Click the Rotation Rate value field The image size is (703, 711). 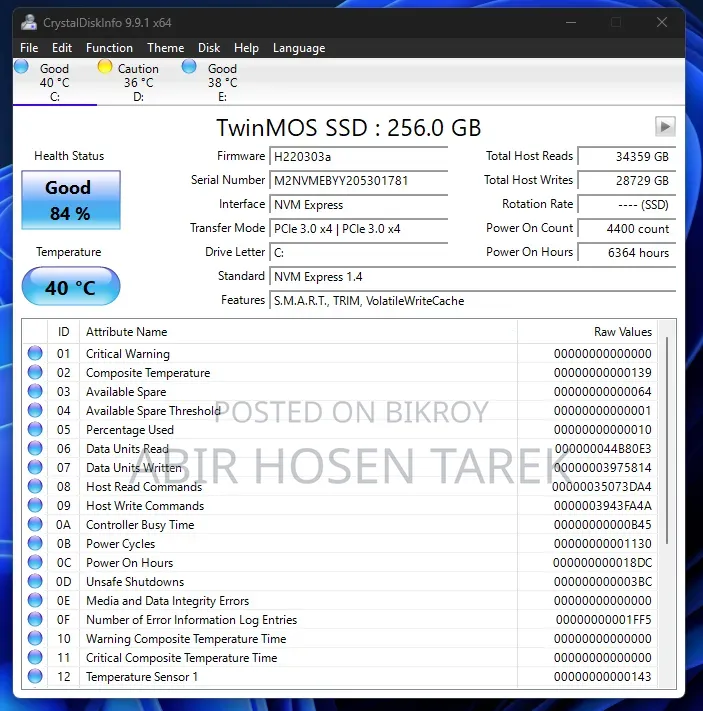coord(627,205)
